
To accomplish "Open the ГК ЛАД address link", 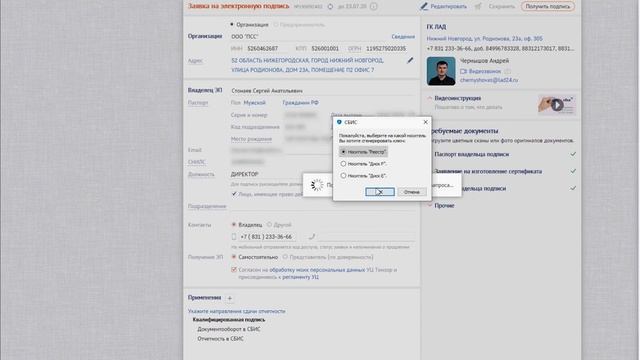I will (x=484, y=39).
